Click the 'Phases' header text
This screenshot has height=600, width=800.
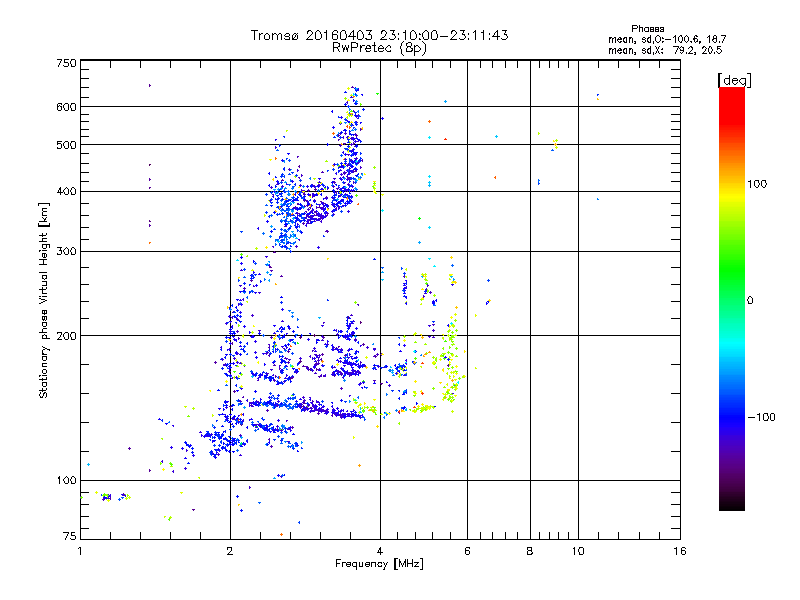pyautogui.click(x=647, y=29)
